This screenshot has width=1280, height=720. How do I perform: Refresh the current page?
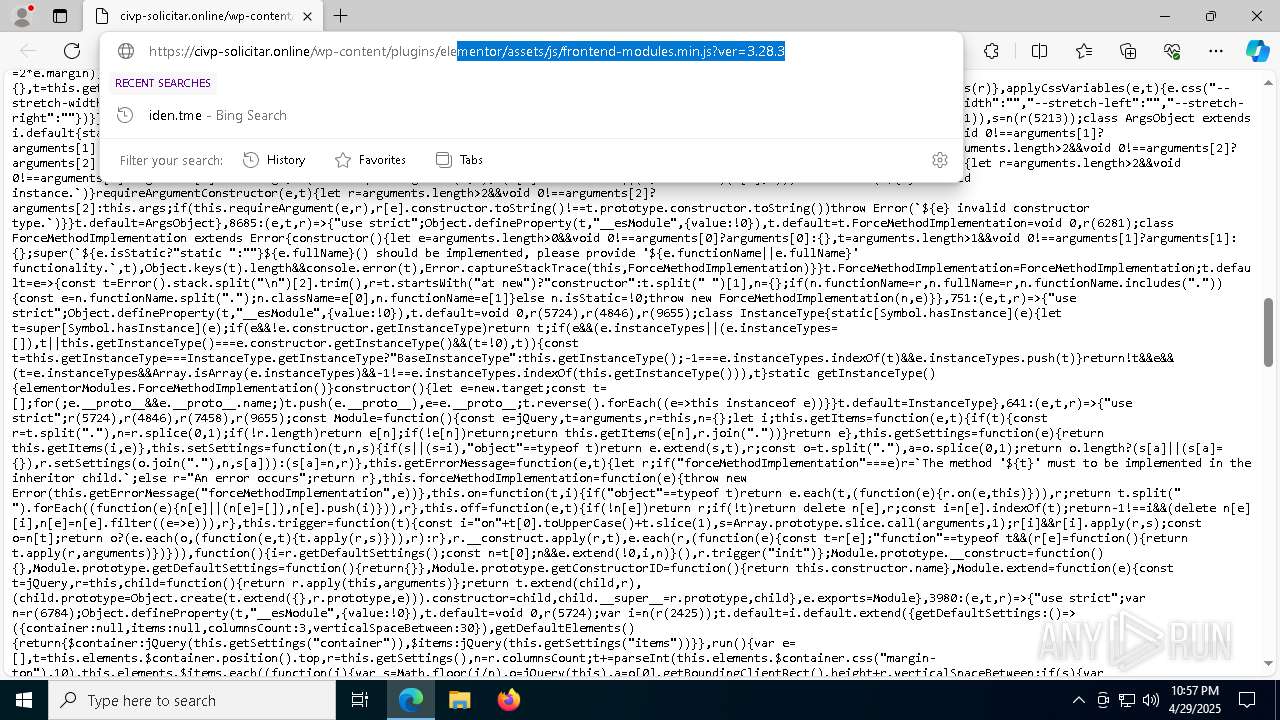(72, 51)
